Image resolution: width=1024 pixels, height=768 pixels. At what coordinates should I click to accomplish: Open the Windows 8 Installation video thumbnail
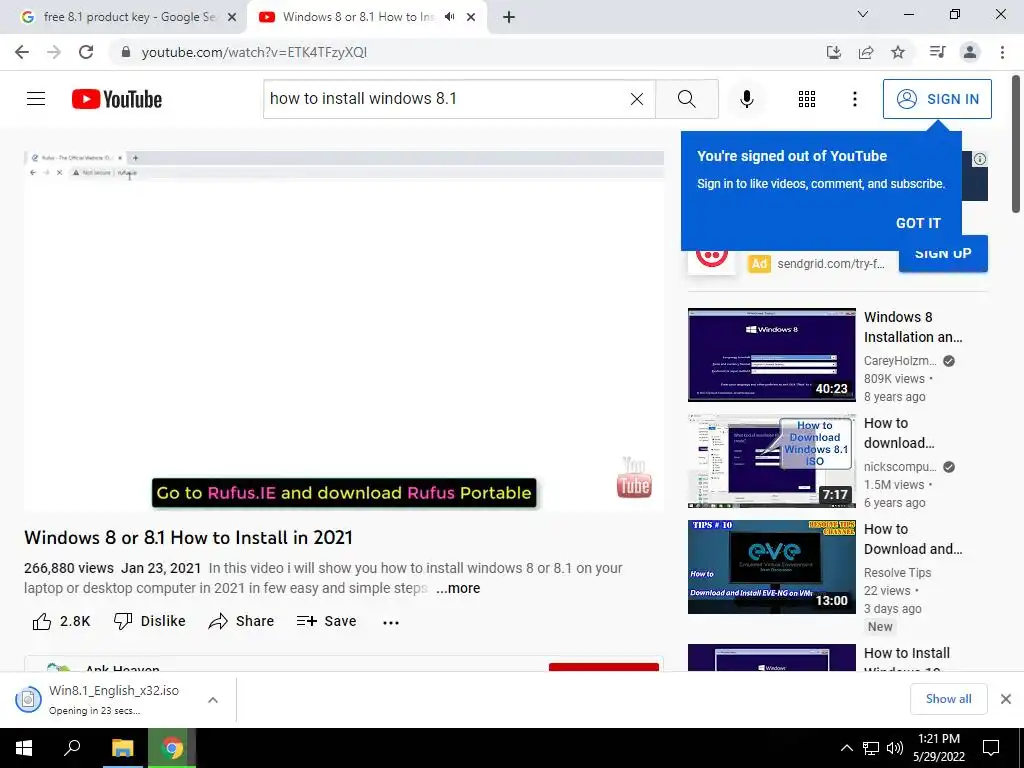click(x=771, y=355)
